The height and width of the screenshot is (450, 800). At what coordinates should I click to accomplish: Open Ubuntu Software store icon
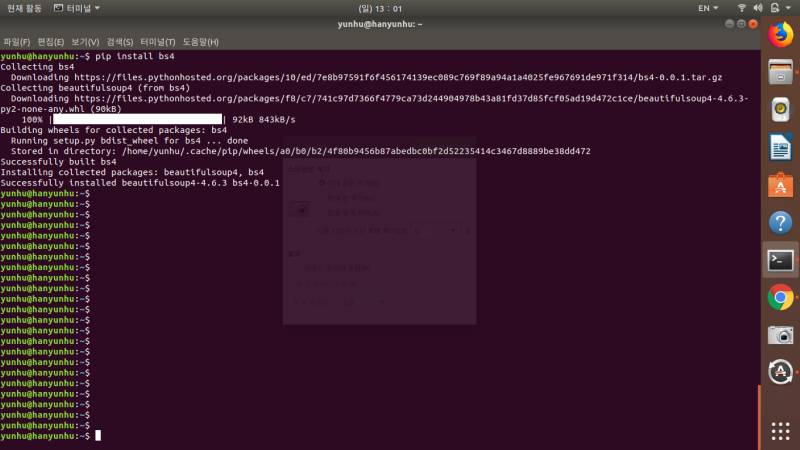(x=780, y=185)
